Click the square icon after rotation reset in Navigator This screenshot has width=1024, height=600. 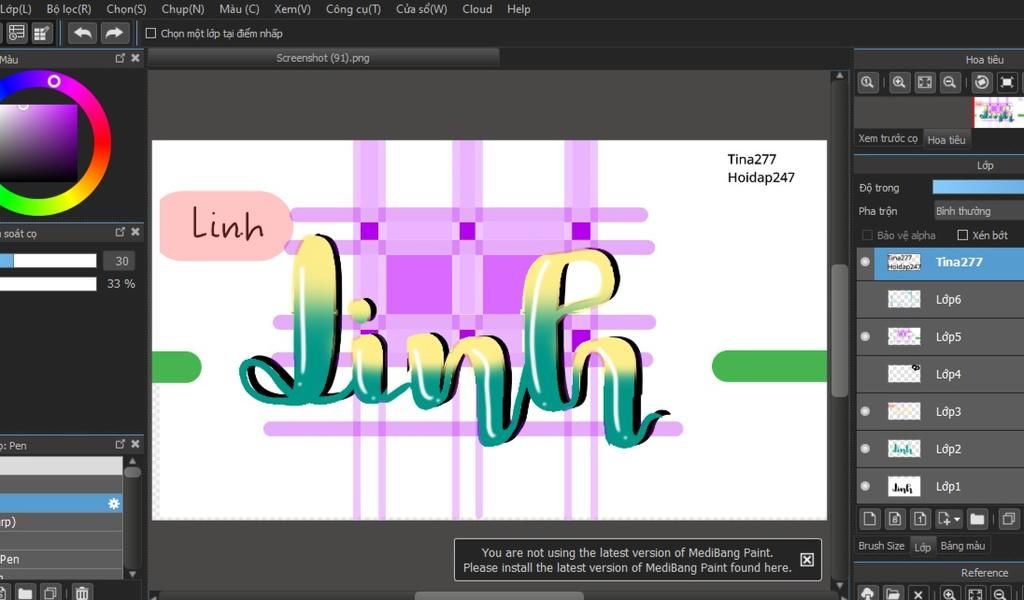[1007, 82]
